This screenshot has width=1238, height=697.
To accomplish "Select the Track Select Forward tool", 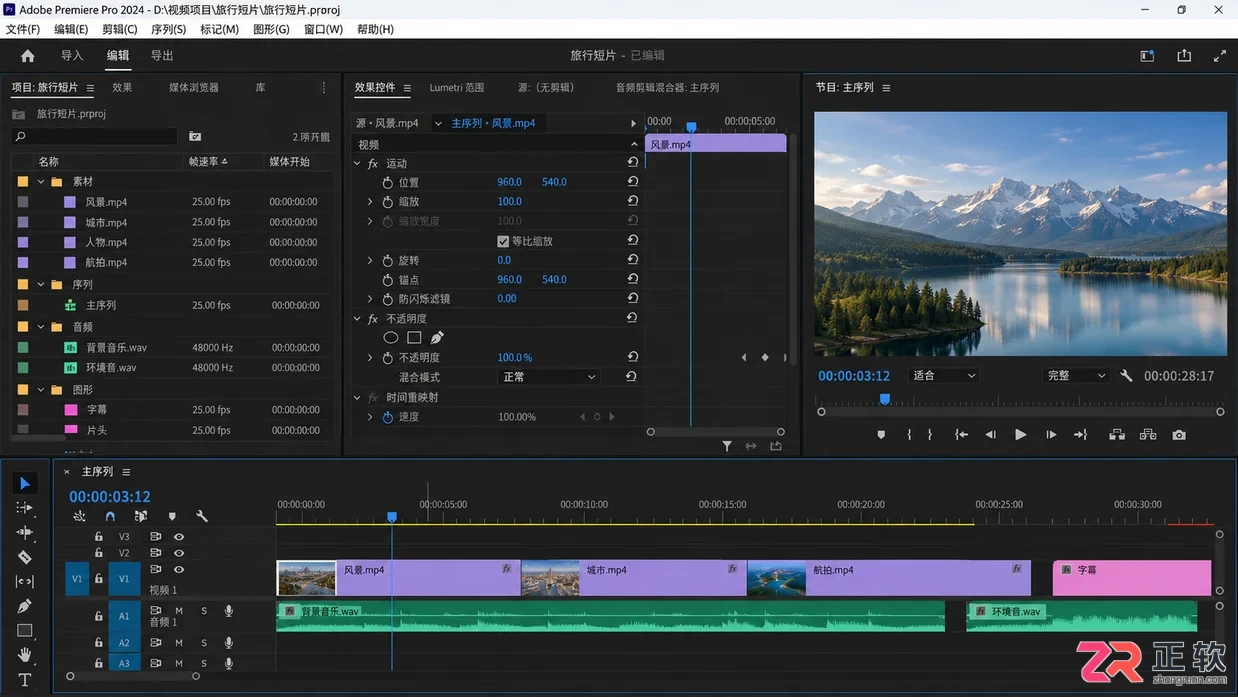I will [25, 508].
